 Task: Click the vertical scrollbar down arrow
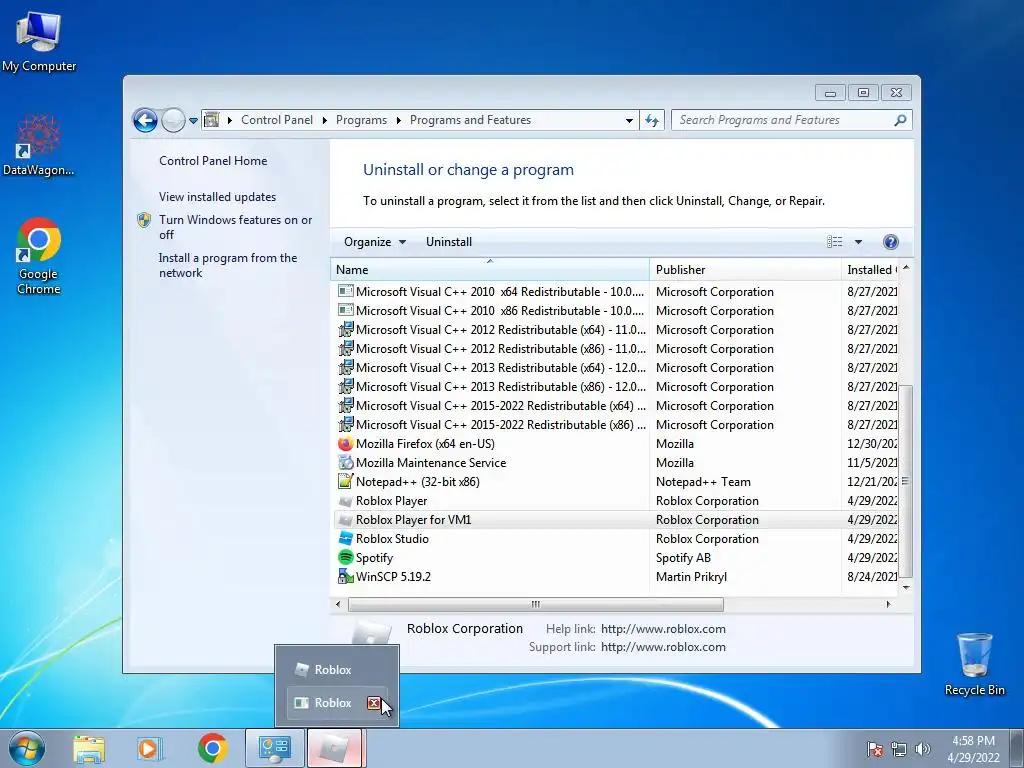906,587
